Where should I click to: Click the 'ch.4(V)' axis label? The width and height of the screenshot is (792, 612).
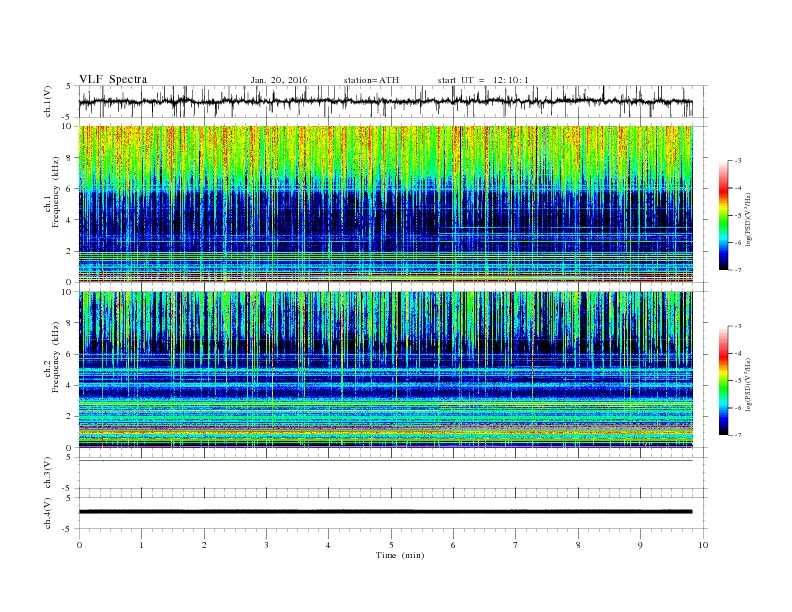click(x=48, y=513)
